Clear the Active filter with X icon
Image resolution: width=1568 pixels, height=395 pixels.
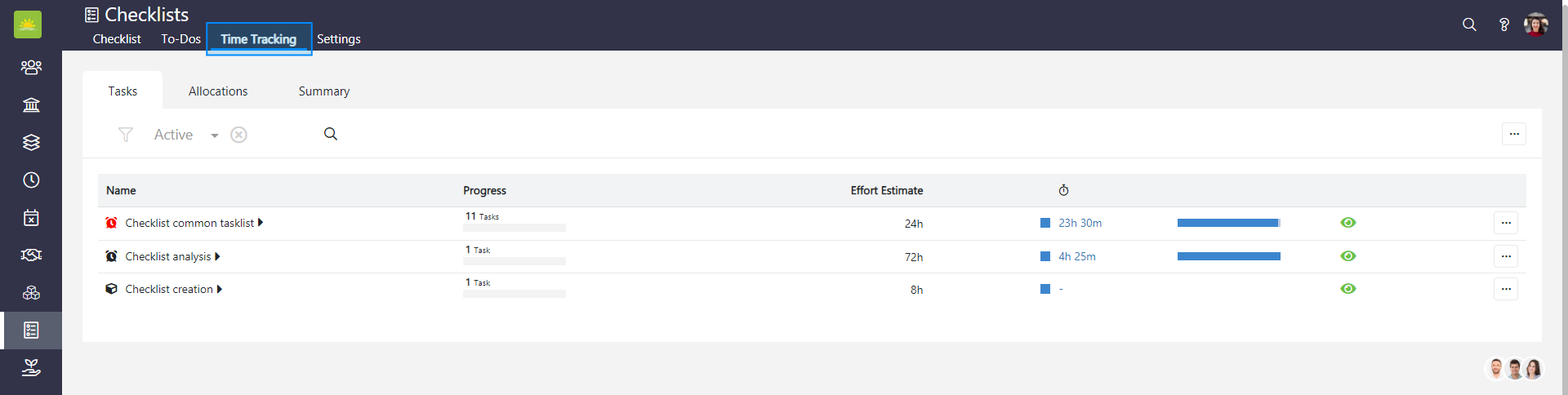click(238, 135)
